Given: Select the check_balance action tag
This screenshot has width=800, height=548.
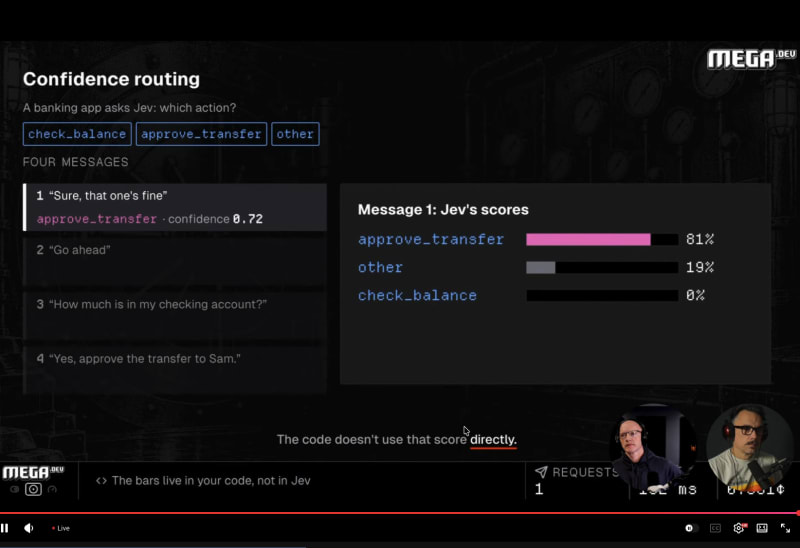Looking at the screenshot, I should click(77, 134).
